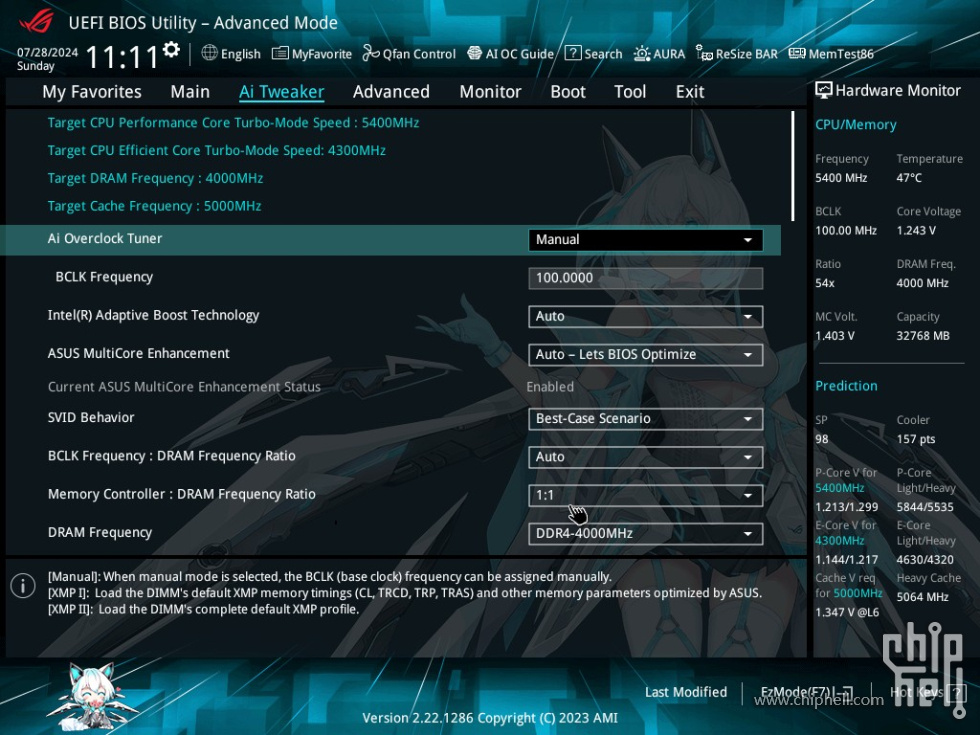The width and height of the screenshot is (980, 735).
Task: Click the 47°C temperature reading
Action: coord(909,178)
